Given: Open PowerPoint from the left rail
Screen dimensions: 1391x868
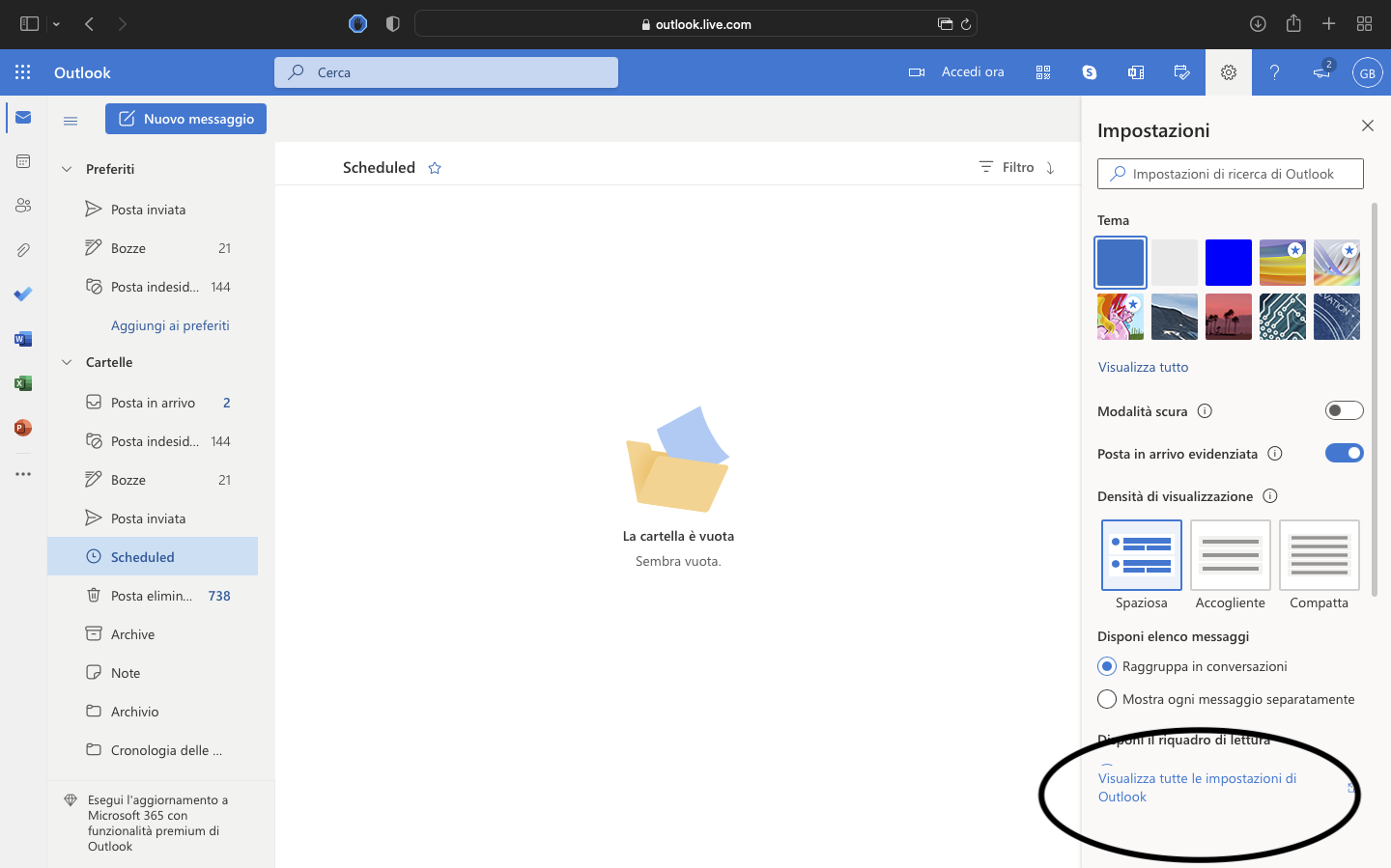Looking at the screenshot, I should [x=23, y=428].
